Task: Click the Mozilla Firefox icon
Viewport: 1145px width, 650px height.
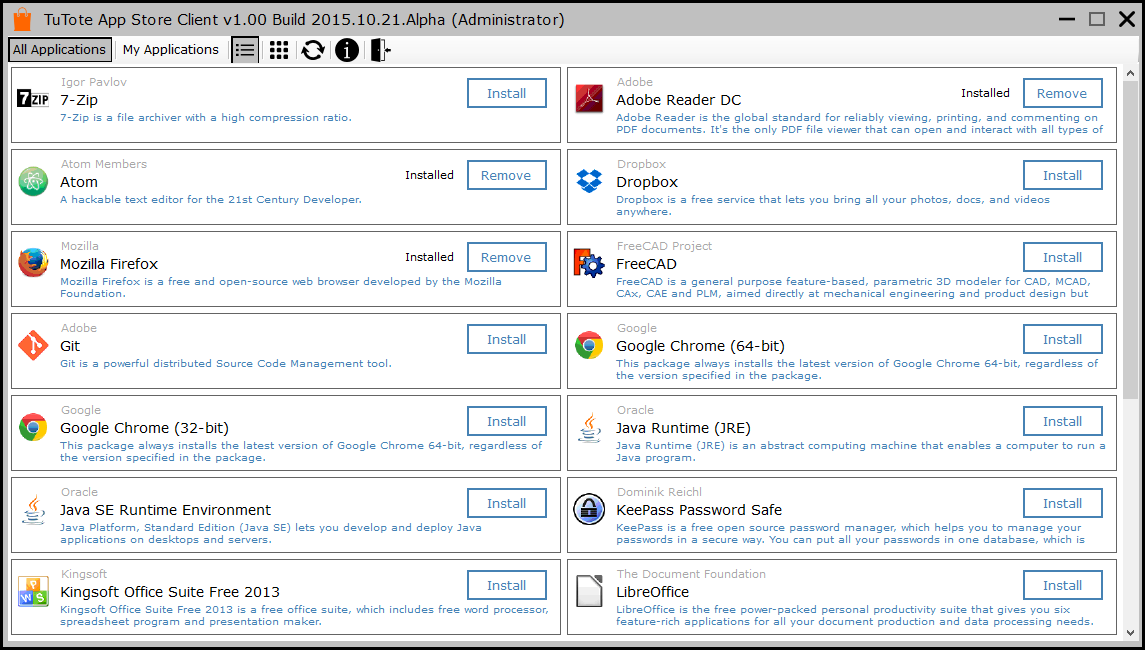Action: [x=33, y=263]
